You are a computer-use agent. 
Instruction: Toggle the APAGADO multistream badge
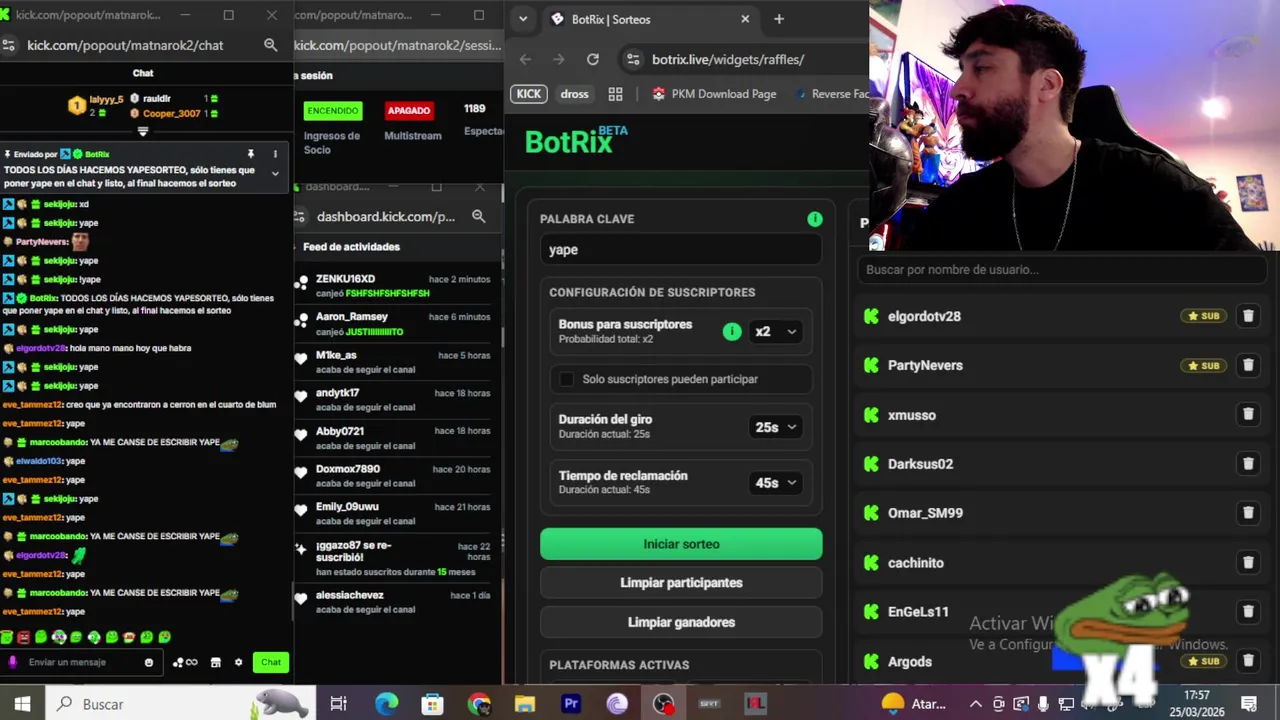(409, 111)
